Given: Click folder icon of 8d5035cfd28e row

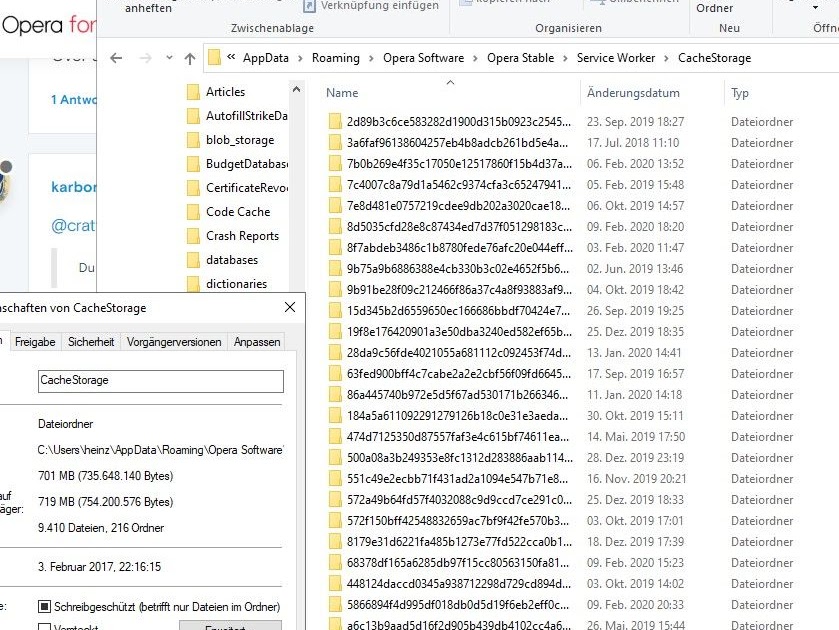Looking at the screenshot, I should click(x=335, y=226).
